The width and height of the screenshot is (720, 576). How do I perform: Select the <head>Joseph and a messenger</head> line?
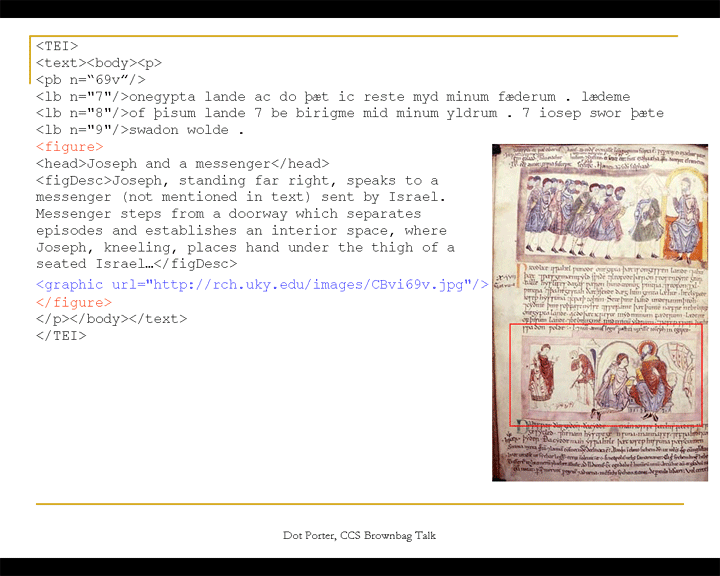(183, 164)
